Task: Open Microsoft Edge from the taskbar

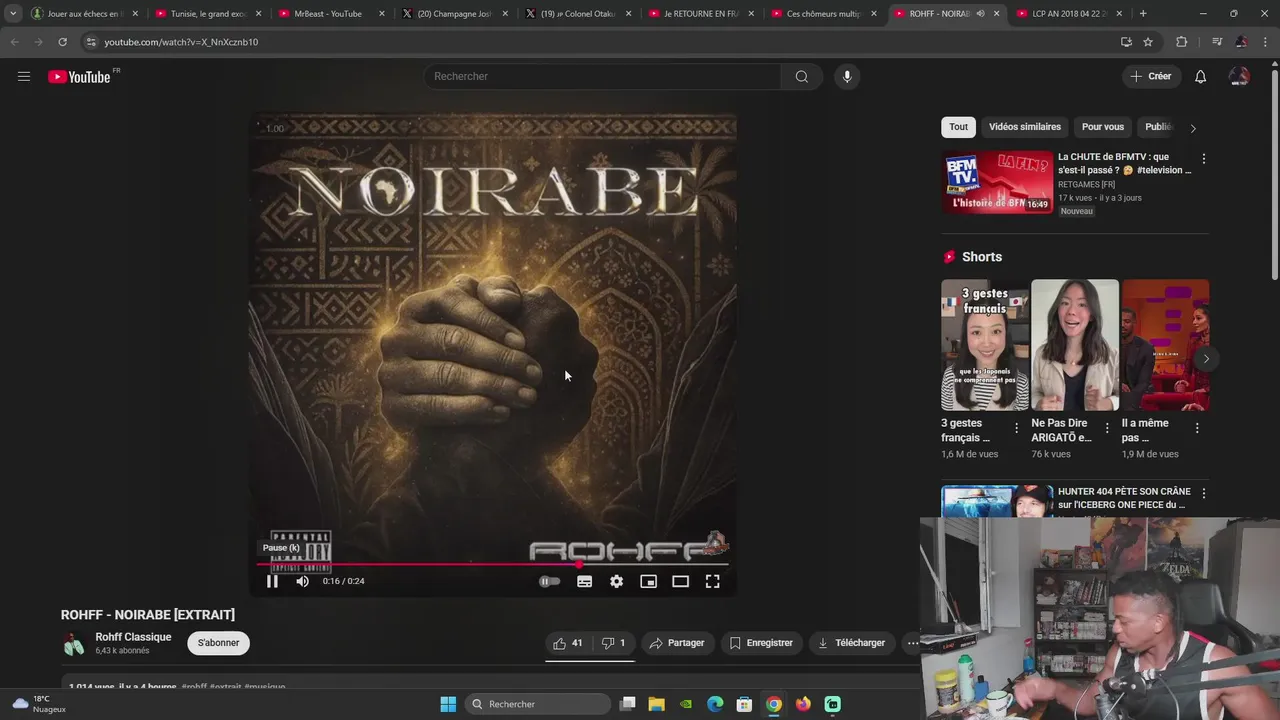Action: [x=715, y=704]
